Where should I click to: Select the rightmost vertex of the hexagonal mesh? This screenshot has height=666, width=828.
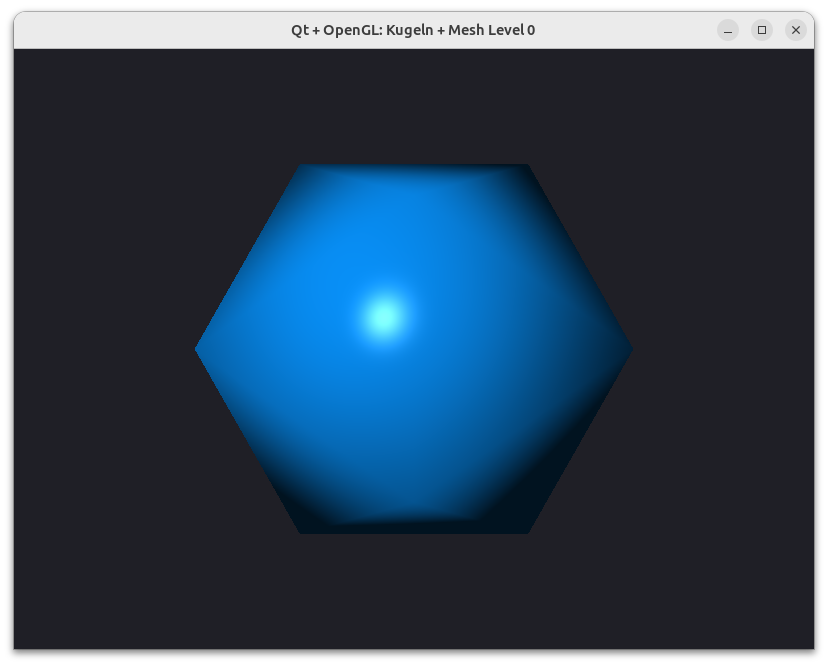[632, 349]
